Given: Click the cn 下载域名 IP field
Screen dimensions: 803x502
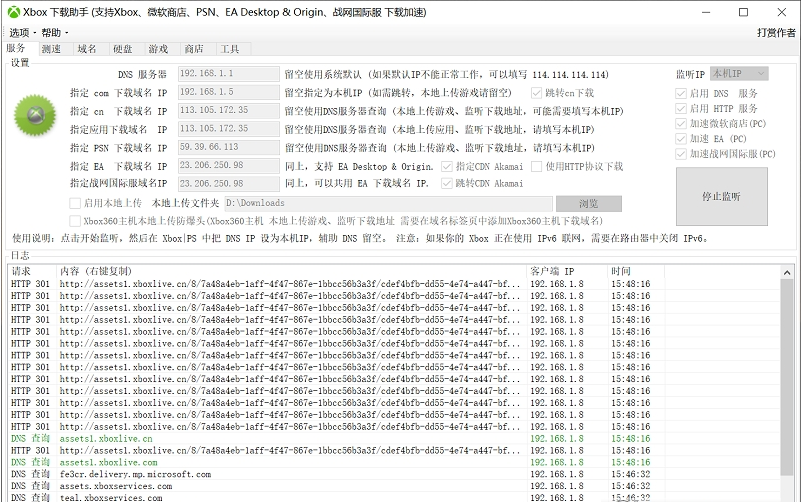Looking at the screenshot, I should coord(229,111).
